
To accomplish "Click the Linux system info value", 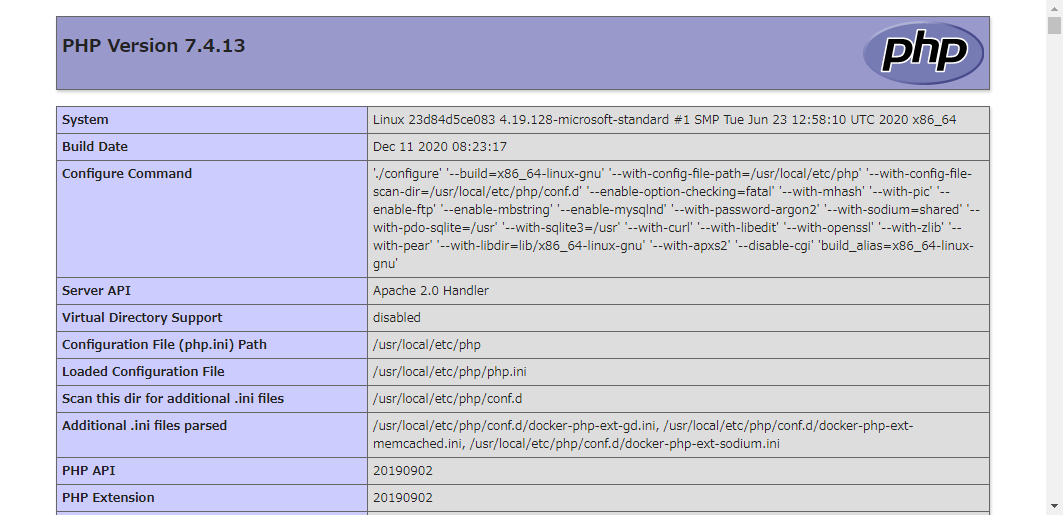I will 664,120.
